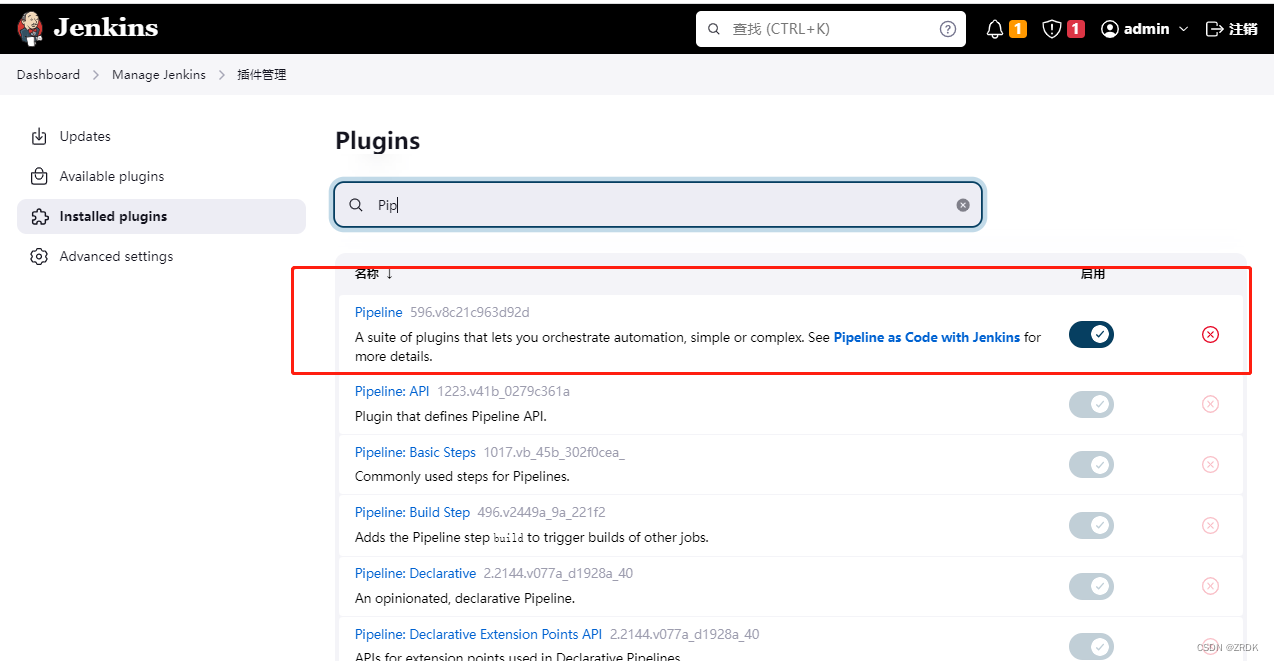Click version text 496.v2449a_9a_221f2
Image resolution: width=1274 pixels, height=661 pixels.
pos(541,512)
